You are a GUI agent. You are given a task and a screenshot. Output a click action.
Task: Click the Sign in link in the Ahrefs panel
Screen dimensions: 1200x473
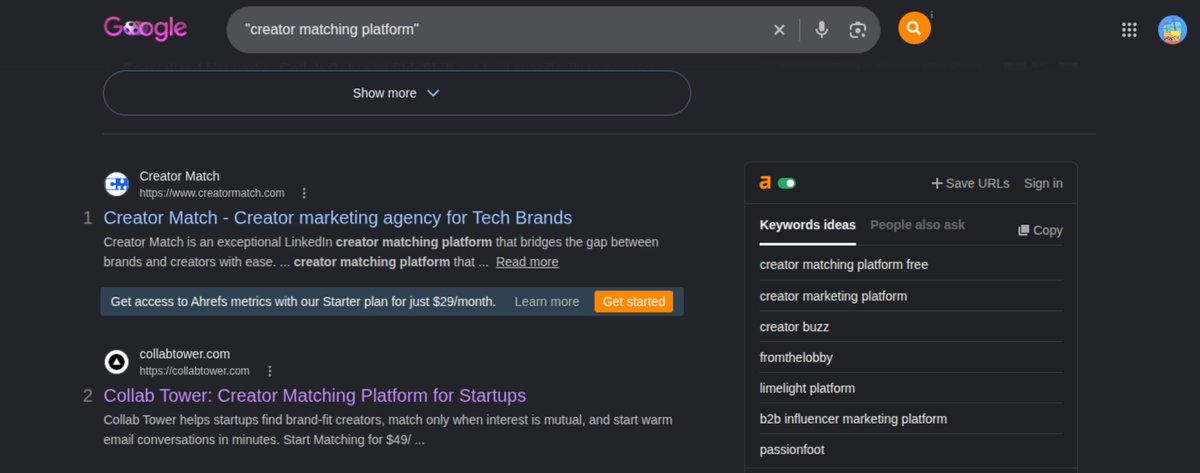coord(1043,183)
